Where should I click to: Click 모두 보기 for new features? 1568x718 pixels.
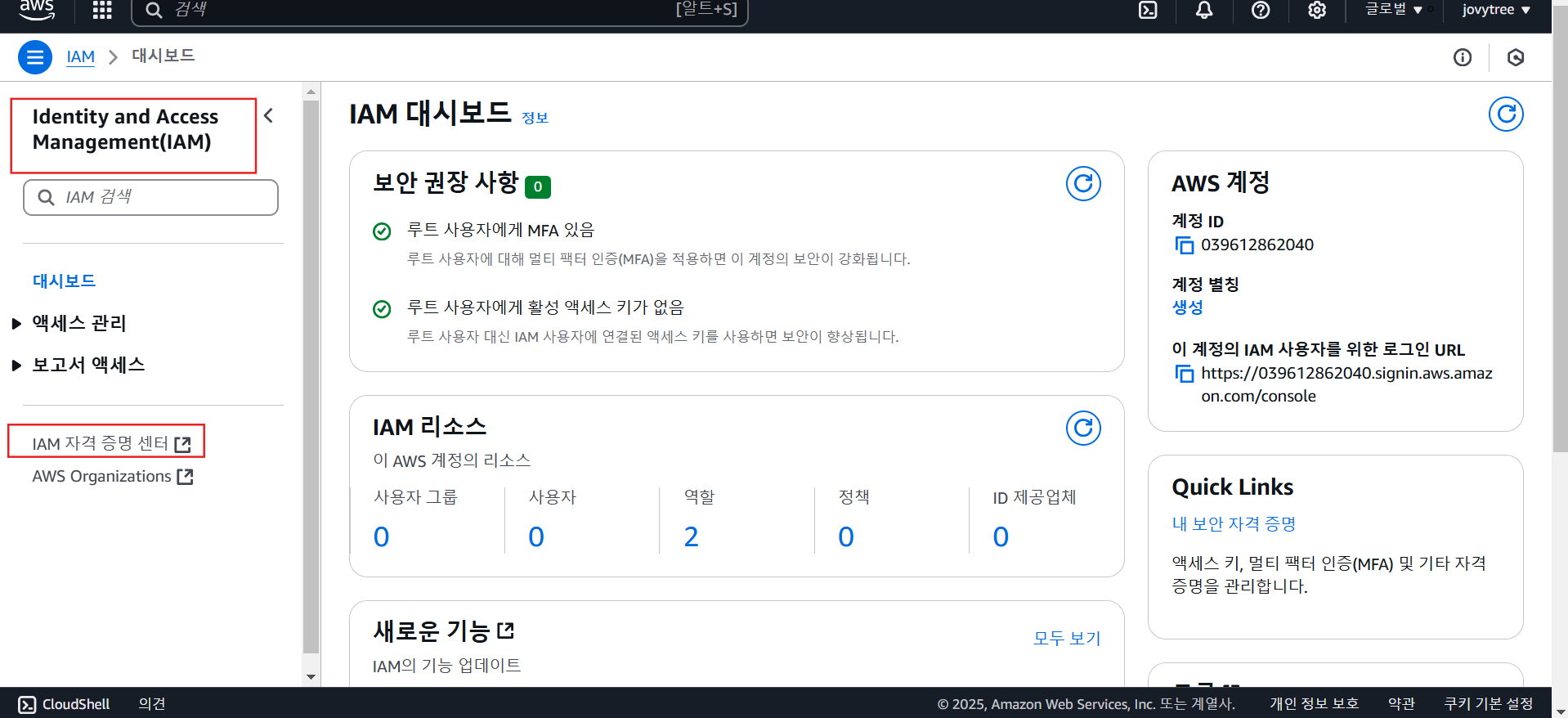[x=1067, y=638]
